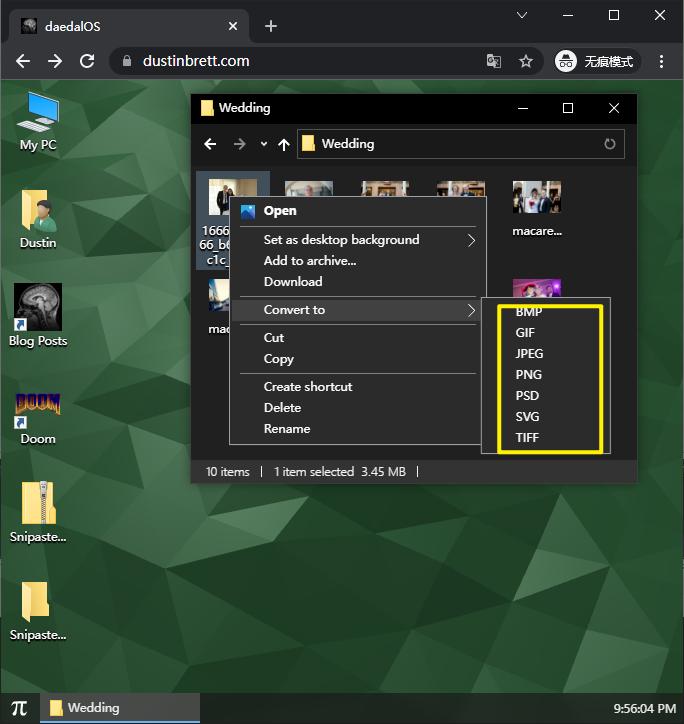Select the fourth photo thumbnail in top row
This screenshot has height=724, width=684.
pos(460,188)
